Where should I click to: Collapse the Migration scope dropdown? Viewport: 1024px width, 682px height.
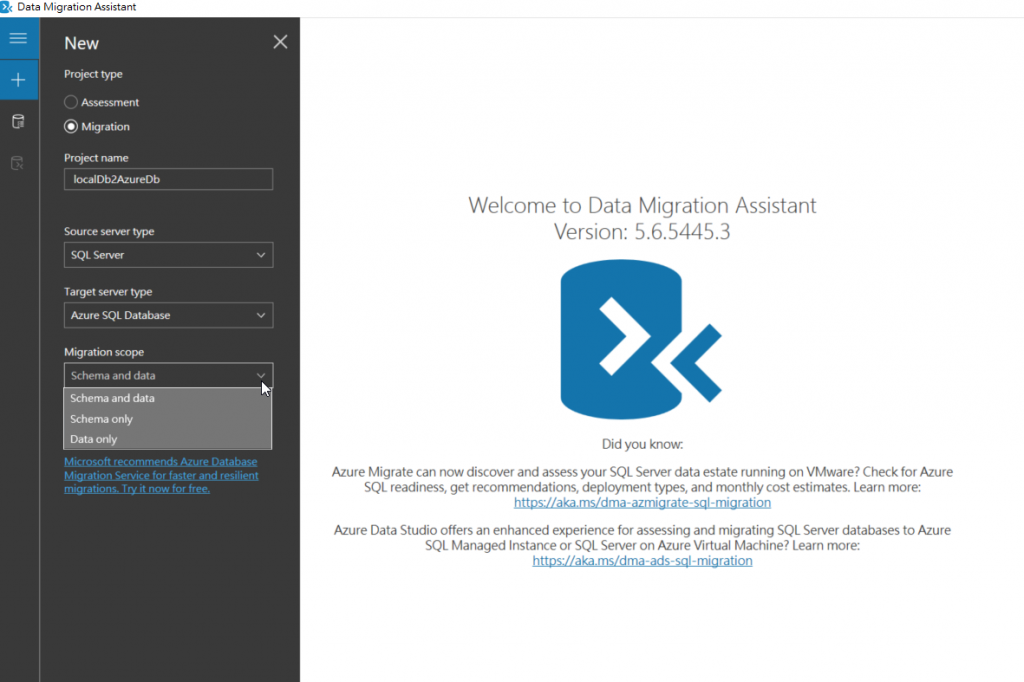(x=168, y=375)
